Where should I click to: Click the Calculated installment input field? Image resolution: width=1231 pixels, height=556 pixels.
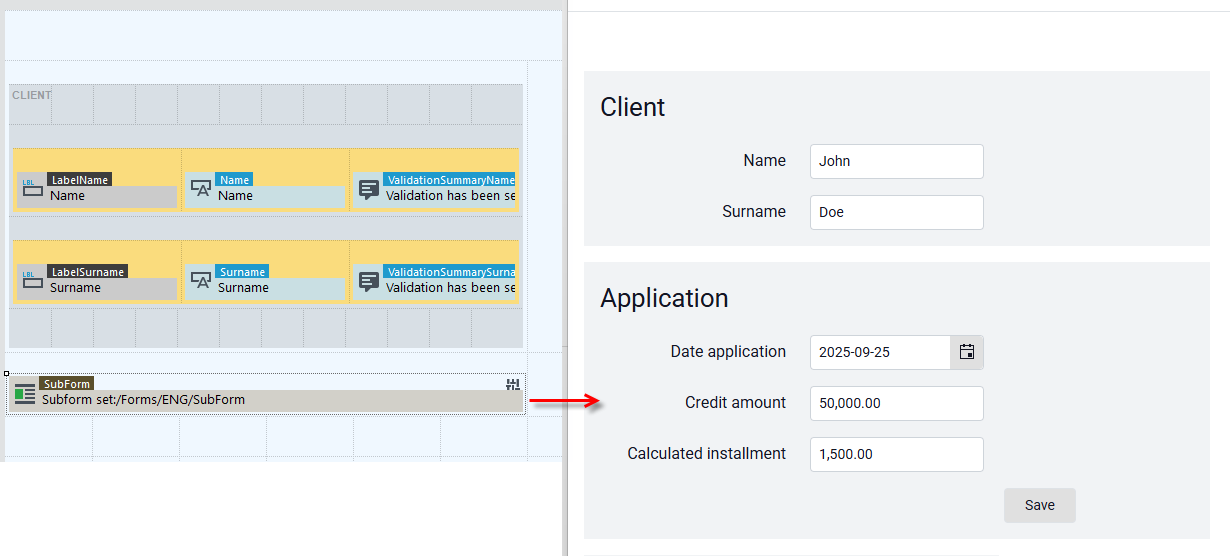[x=897, y=454]
